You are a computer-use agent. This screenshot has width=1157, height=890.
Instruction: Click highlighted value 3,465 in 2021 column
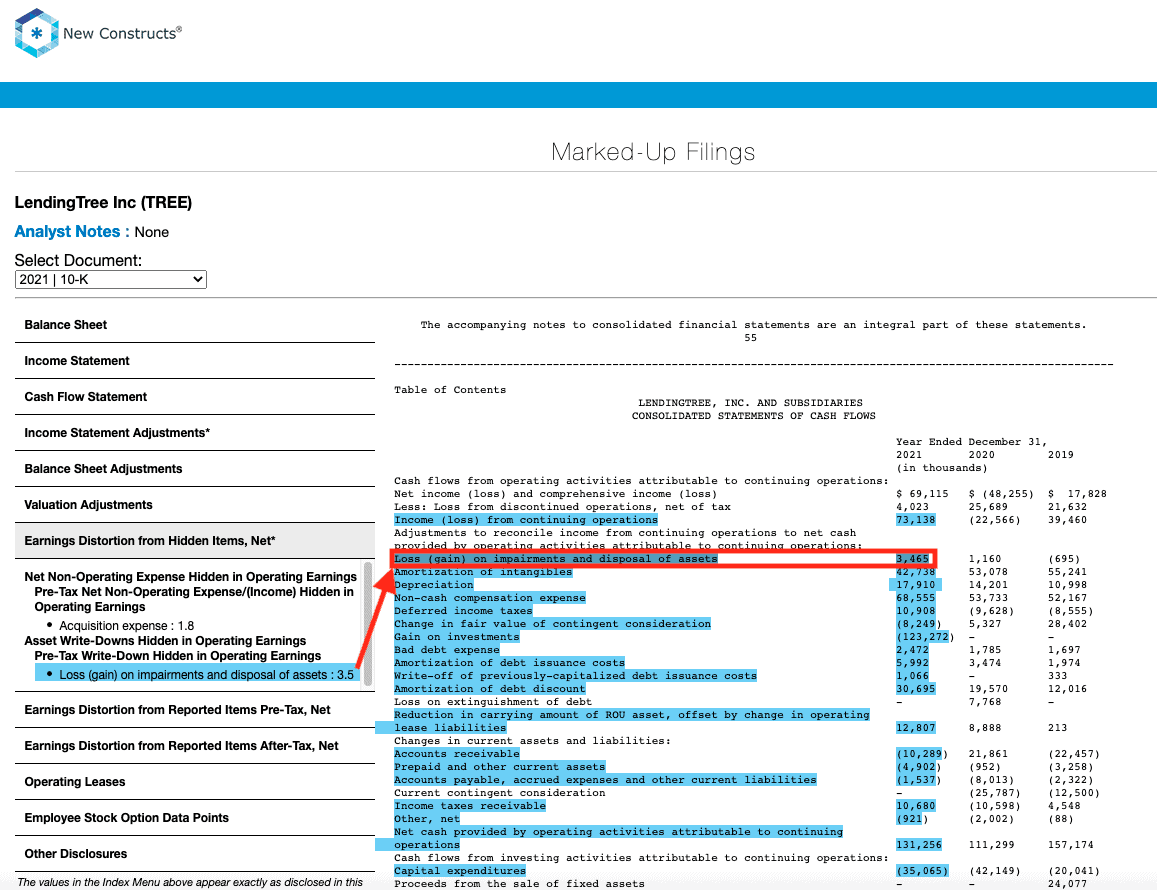[913, 559]
